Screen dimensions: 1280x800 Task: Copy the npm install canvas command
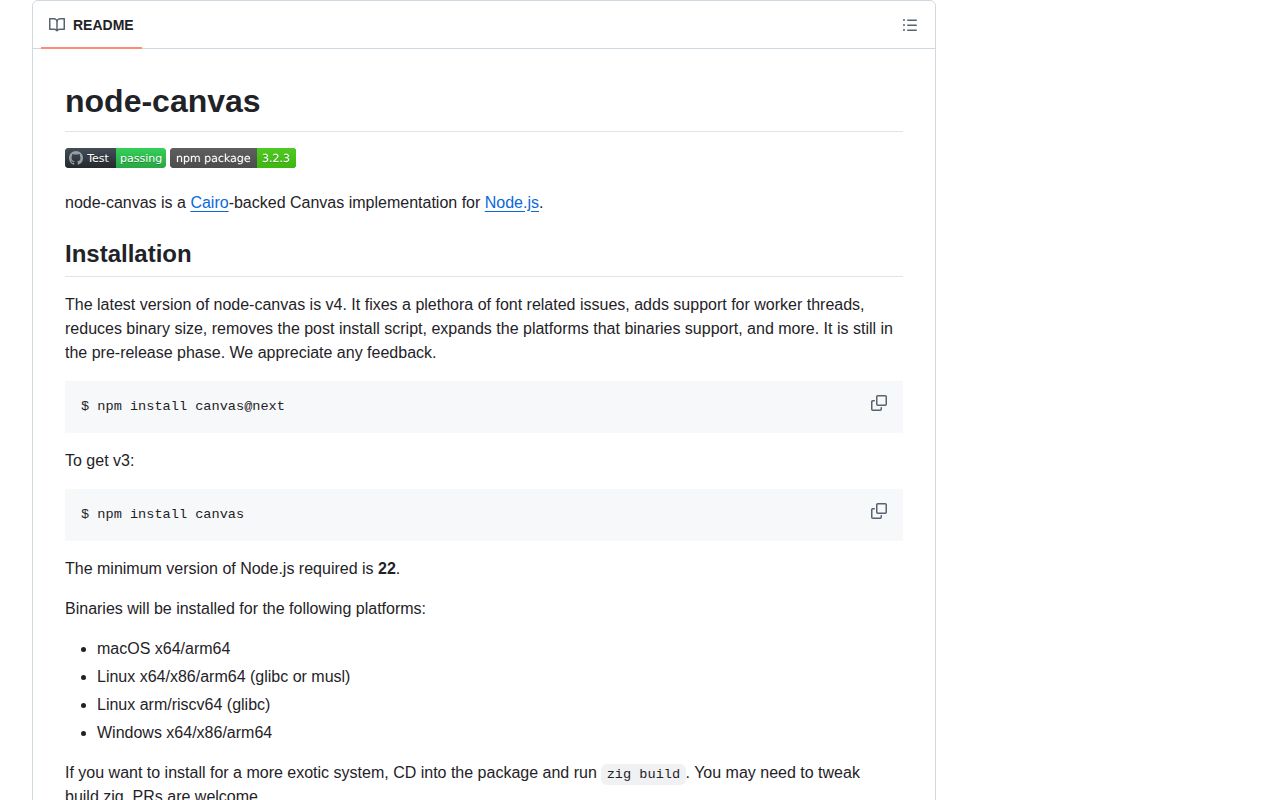[x=879, y=511]
